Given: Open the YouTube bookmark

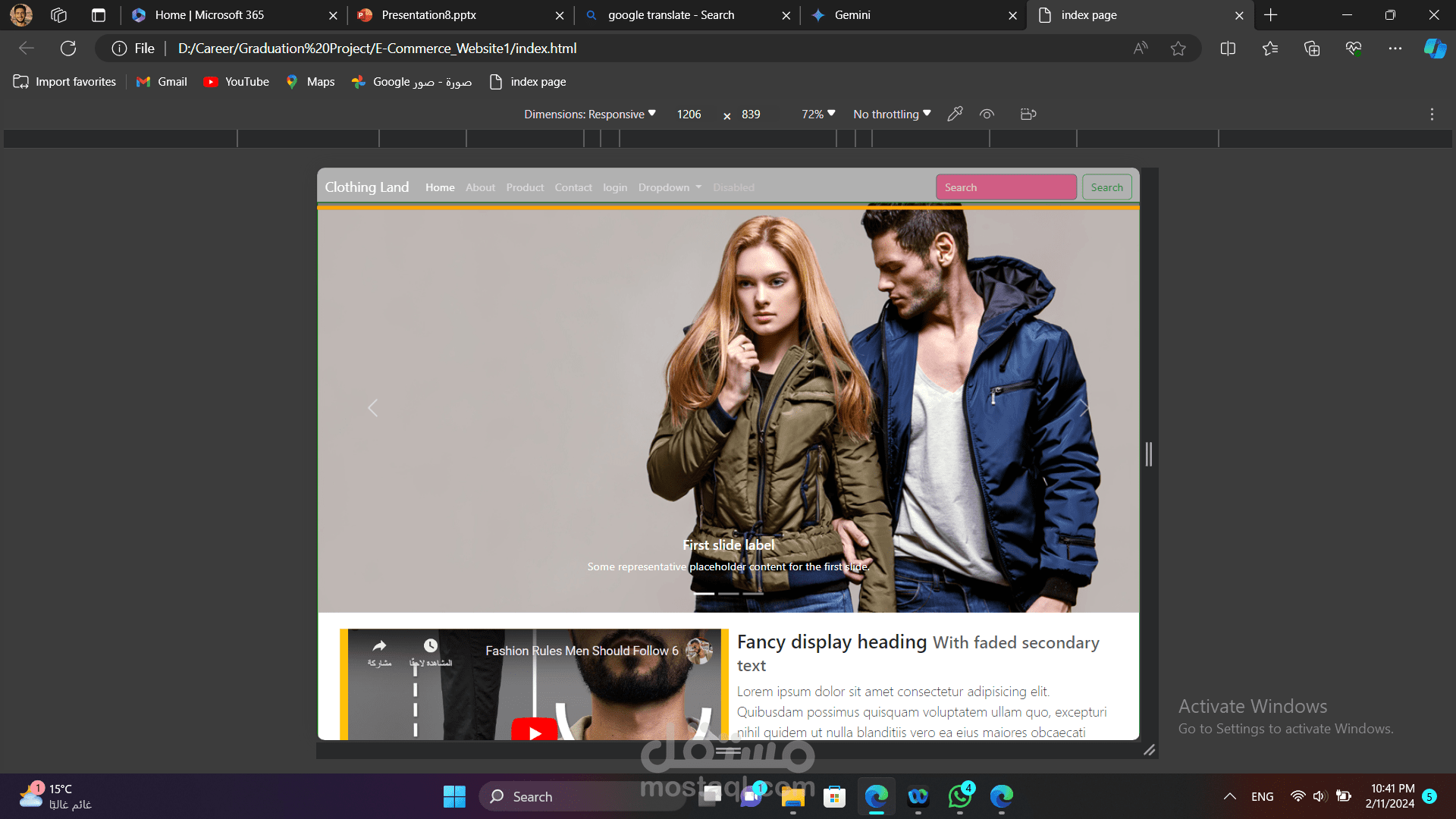Looking at the screenshot, I should pos(236,82).
